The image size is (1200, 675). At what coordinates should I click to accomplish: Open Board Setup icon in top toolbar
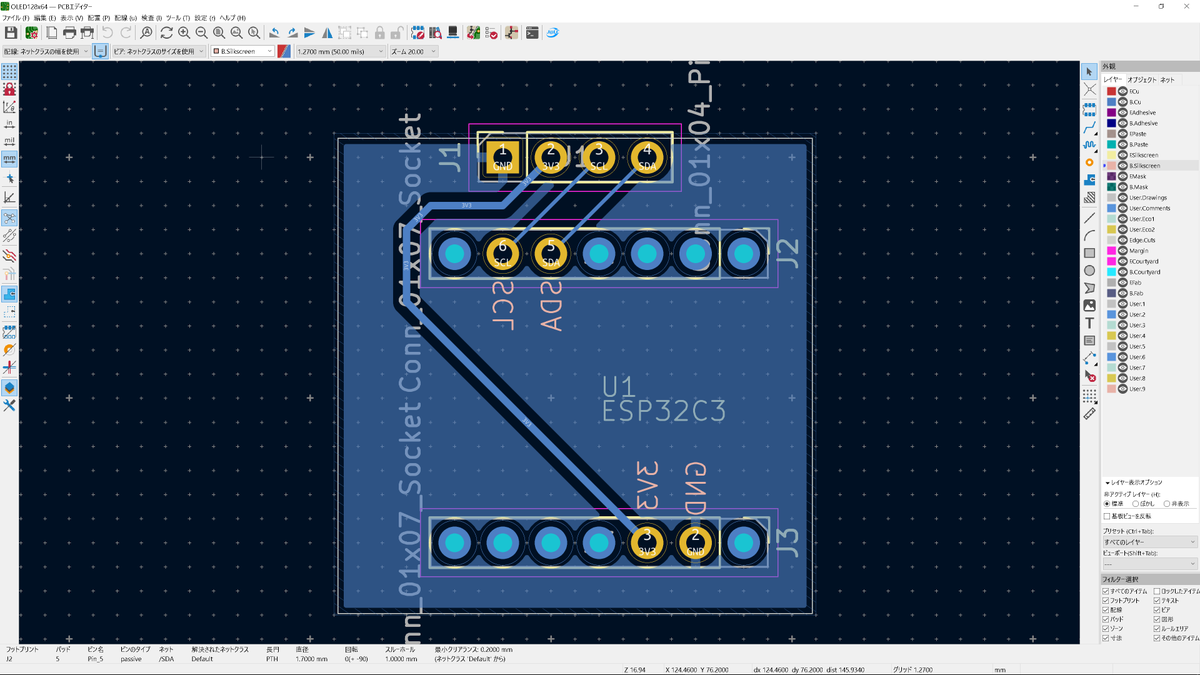pyautogui.click(x=31, y=33)
